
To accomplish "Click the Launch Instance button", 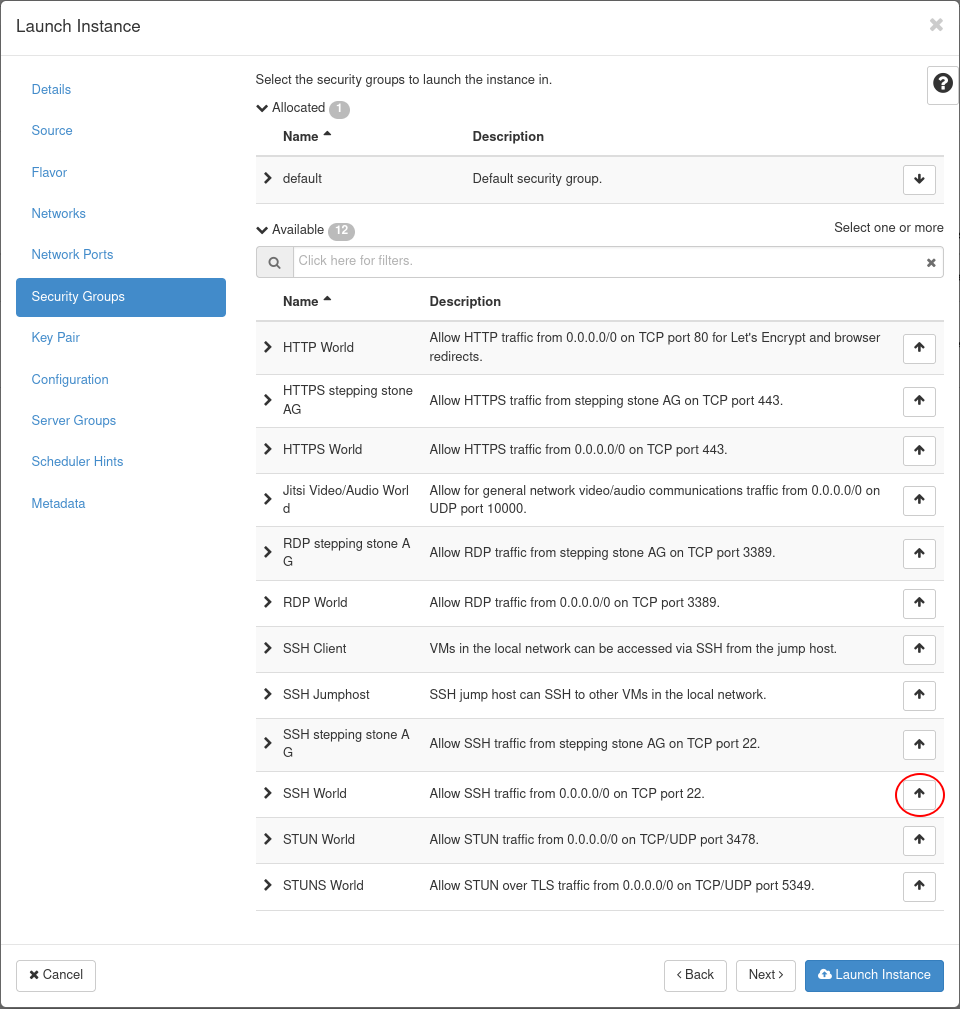I will [873, 975].
